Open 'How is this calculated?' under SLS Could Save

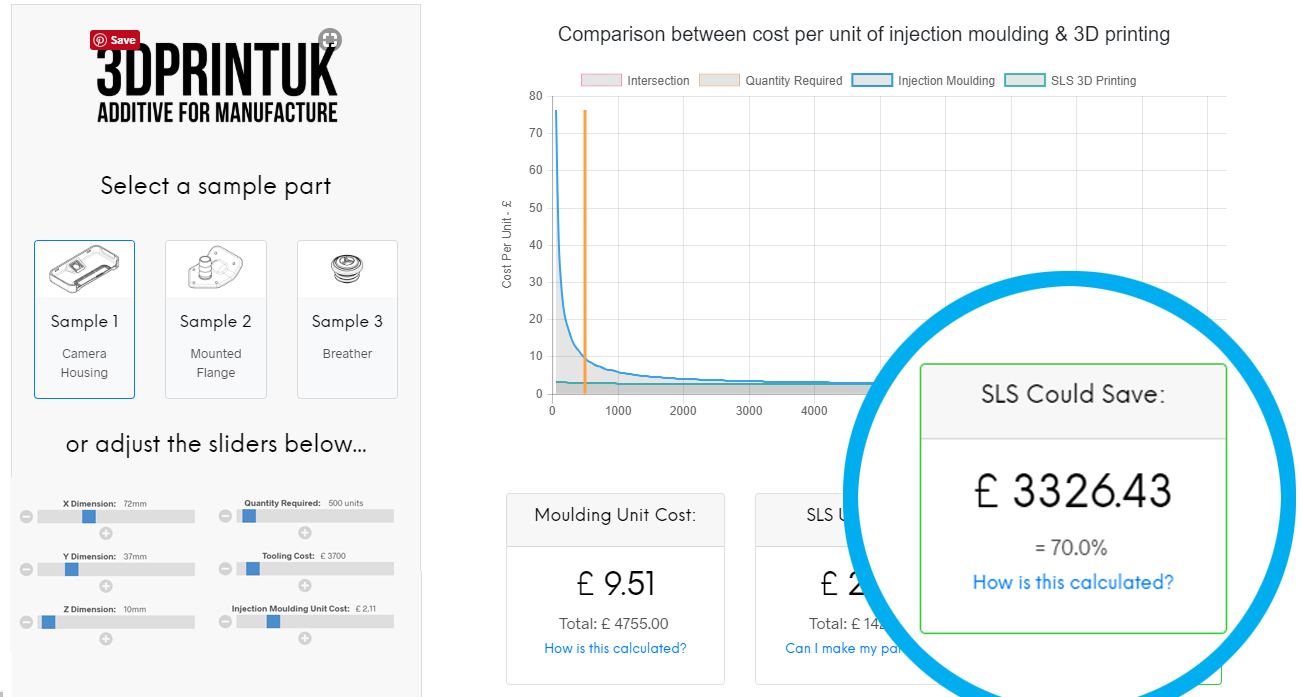pos(1073,582)
